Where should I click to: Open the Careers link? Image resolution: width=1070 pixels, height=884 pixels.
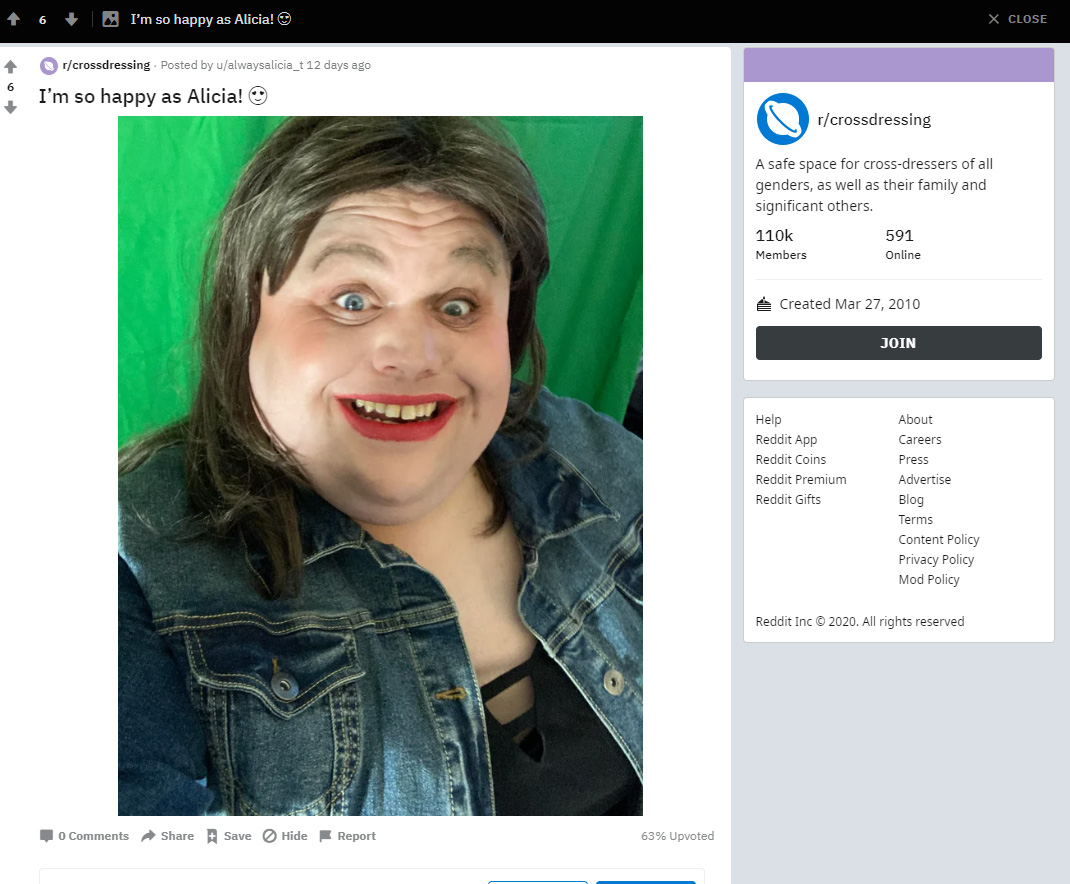(919, 440)
